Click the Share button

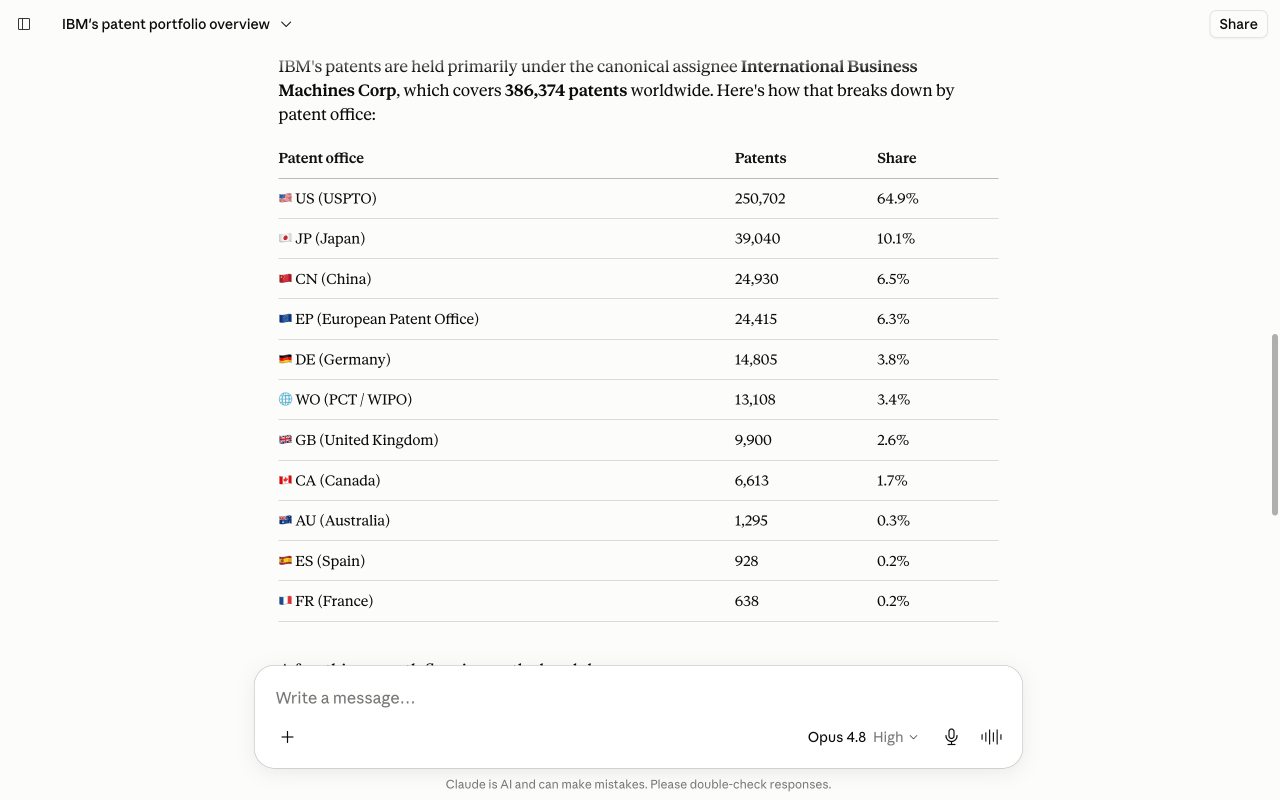(x=1238, y=24)
